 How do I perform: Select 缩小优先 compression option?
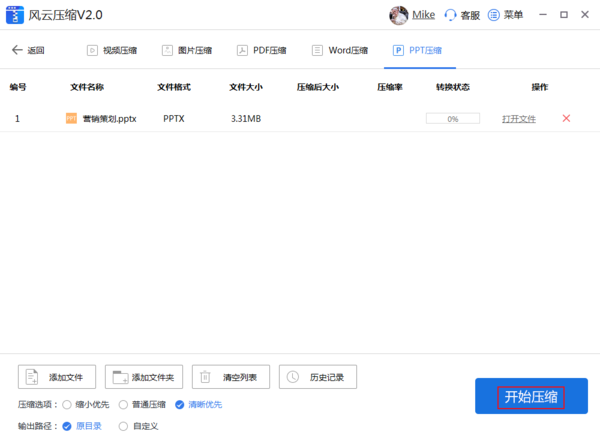(x=67, y=405)
